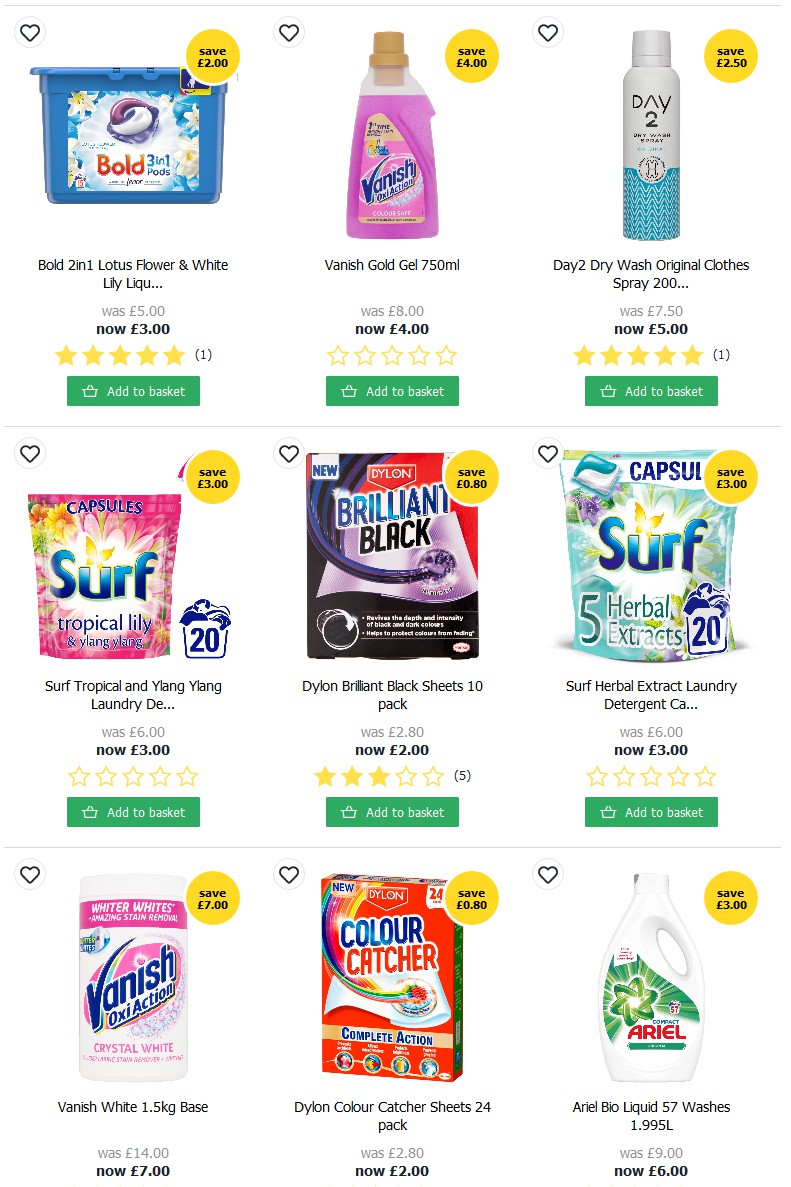Toggle favourite on Ariel Bio Liquid

pyautogui.click(x=548, y=874)
